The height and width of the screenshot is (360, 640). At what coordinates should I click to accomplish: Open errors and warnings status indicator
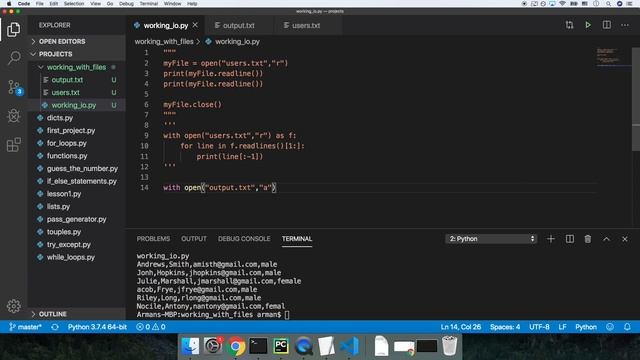coord(151,327)
